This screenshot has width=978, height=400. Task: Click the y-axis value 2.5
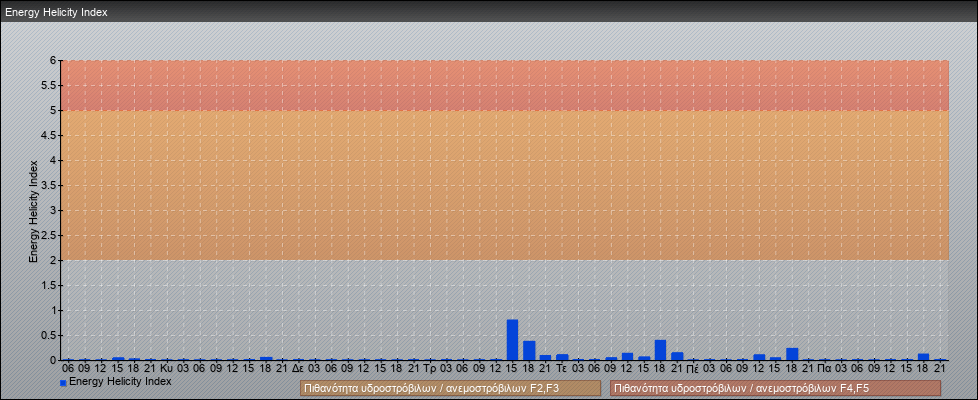click(x=49, y=235)
